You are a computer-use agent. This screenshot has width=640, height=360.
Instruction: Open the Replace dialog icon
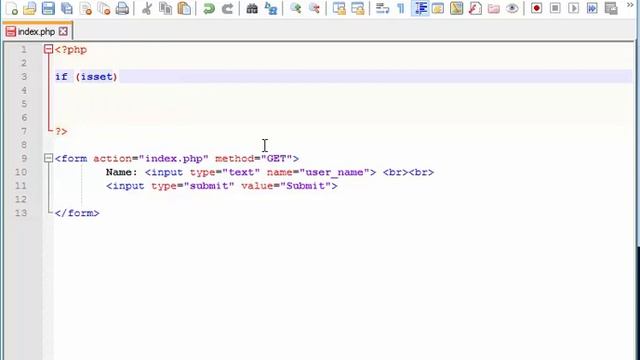(271, 8)
